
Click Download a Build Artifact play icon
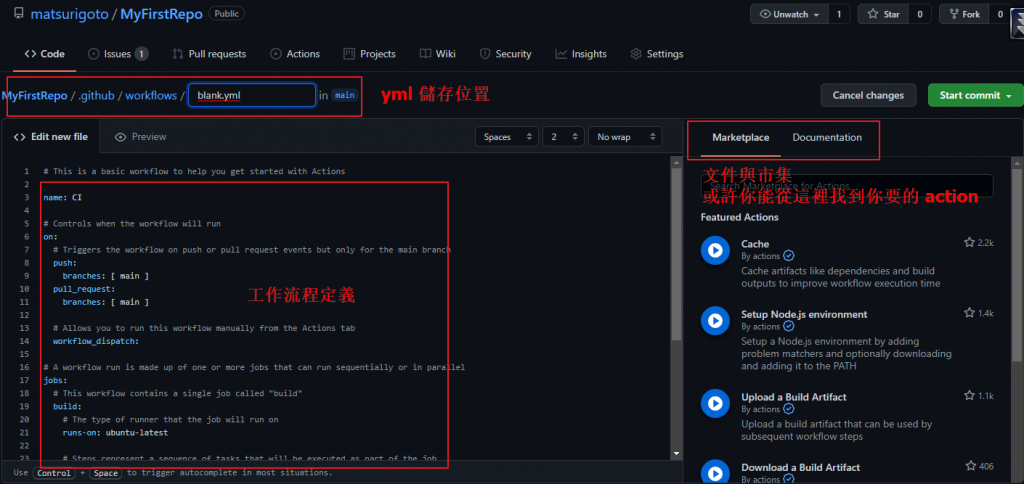click(x=715, y=473)
